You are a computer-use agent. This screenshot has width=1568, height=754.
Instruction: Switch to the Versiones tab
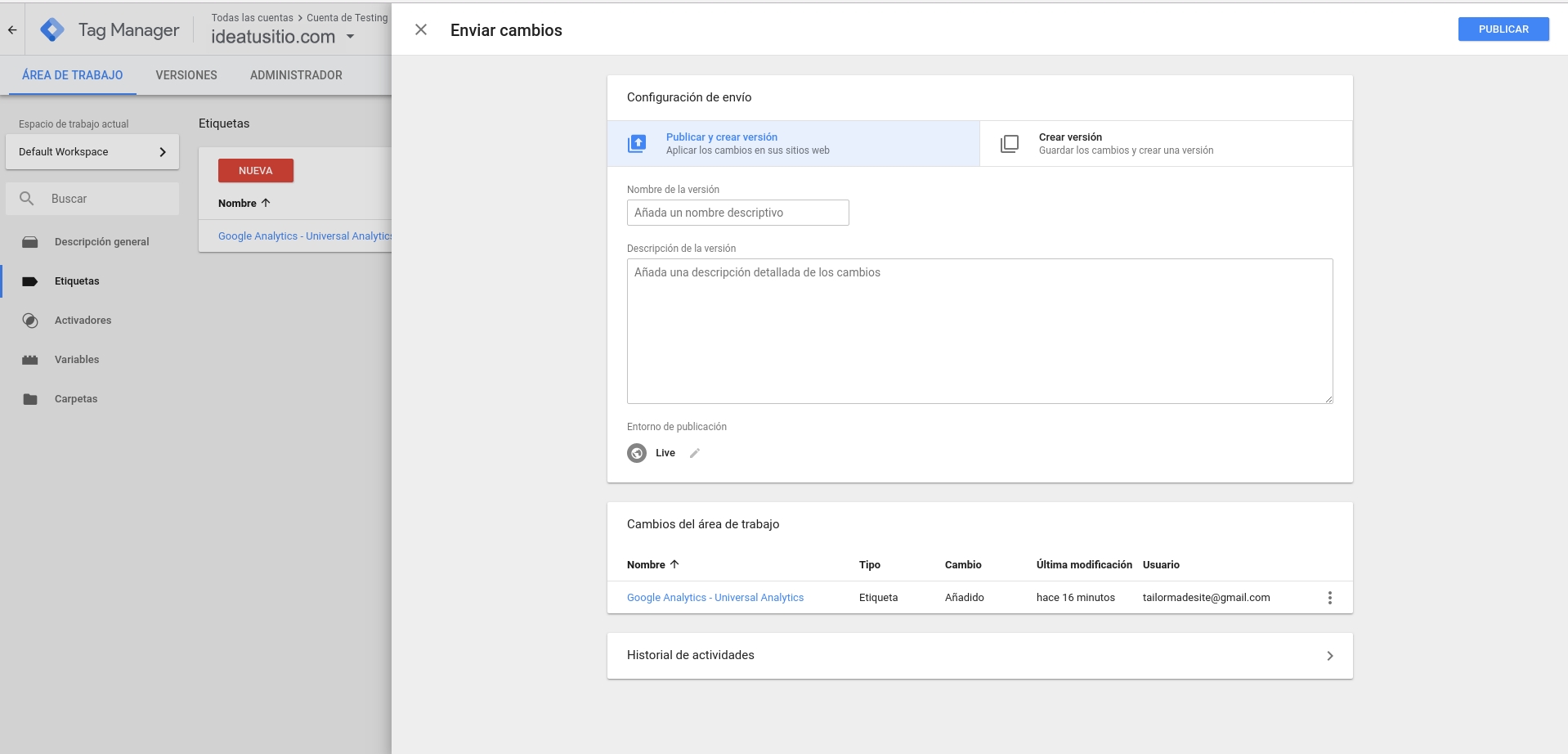(186, 75)
